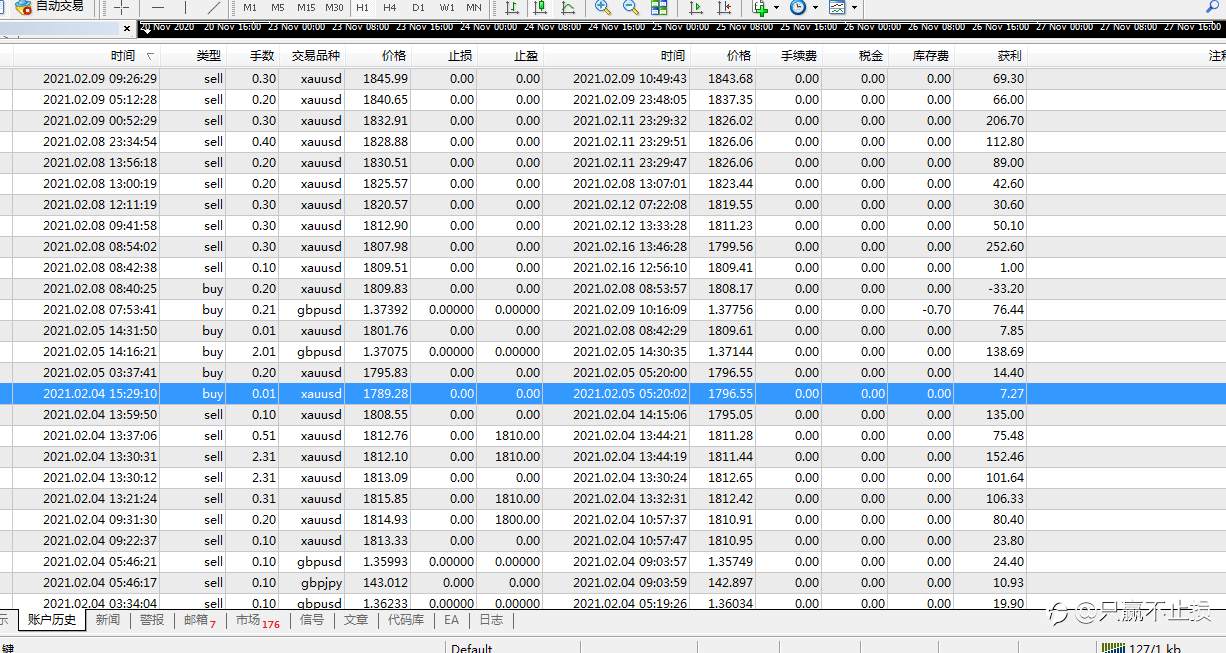Open the 警报 tab

152,620
